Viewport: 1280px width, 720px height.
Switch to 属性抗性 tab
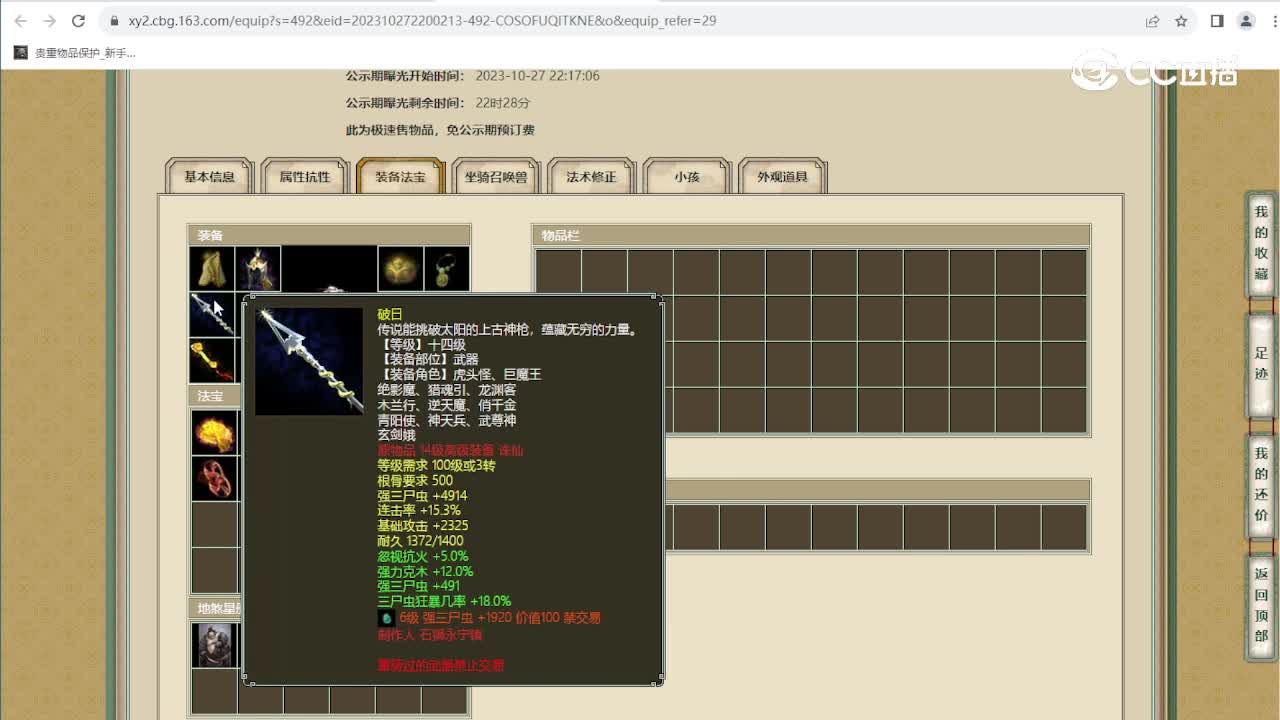point(305,177)
